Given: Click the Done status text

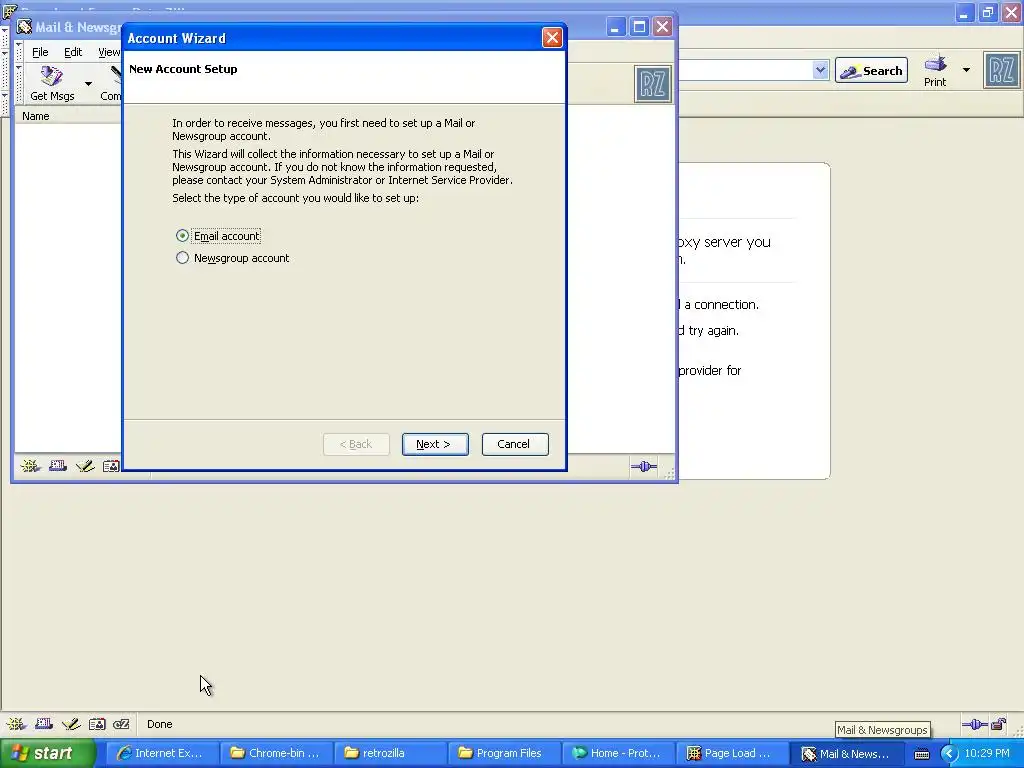Looking at the screenshot, I should (x=159, y=724).
